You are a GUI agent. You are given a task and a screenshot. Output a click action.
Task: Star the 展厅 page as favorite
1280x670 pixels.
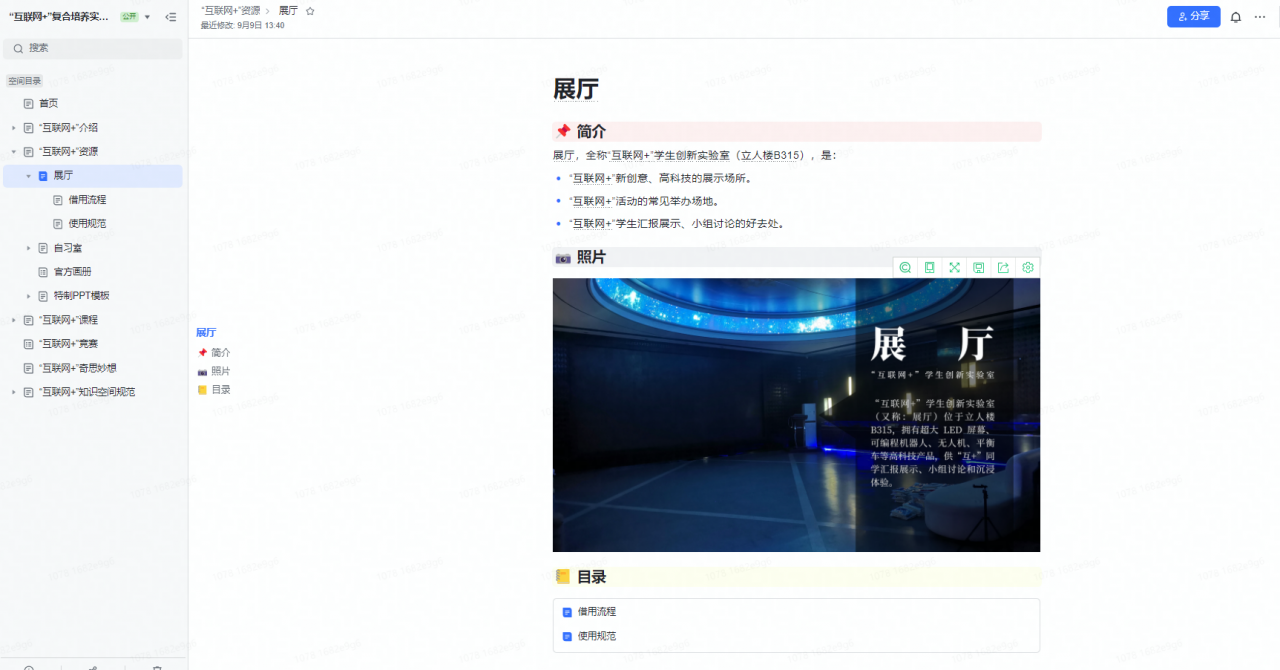click(x=310, y=11)
